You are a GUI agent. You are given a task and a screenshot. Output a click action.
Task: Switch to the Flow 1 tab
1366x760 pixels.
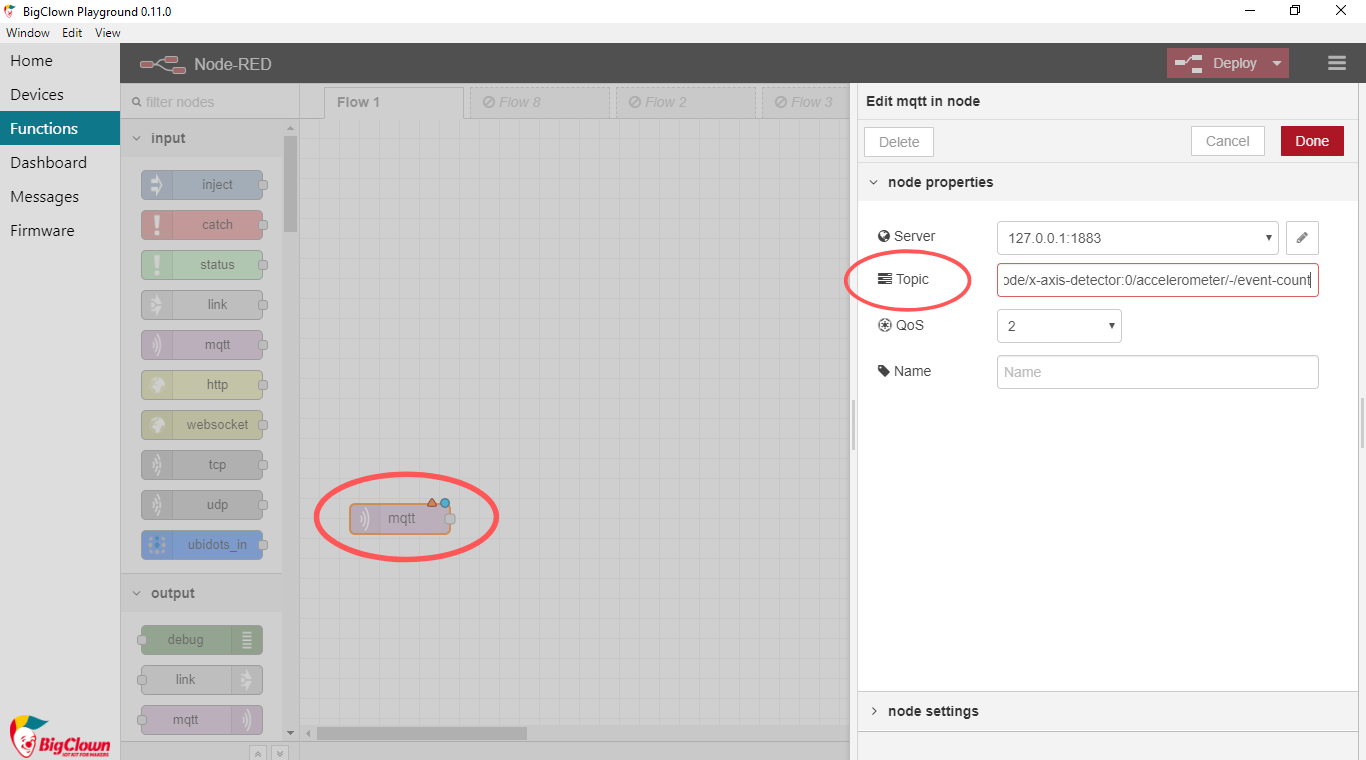coord(394,102)
